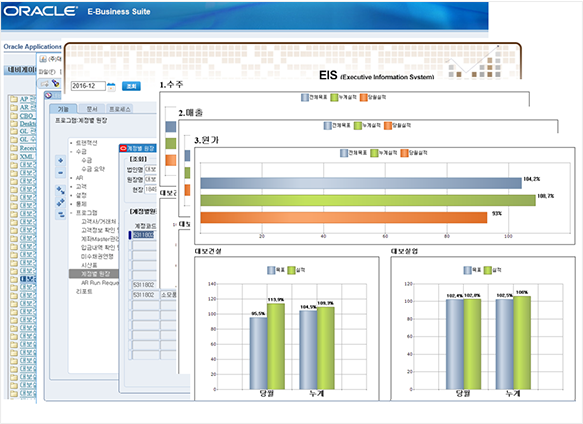The image size is (583, 424).
Task: Open the AP responsibility link
Action: pos(28,99)
